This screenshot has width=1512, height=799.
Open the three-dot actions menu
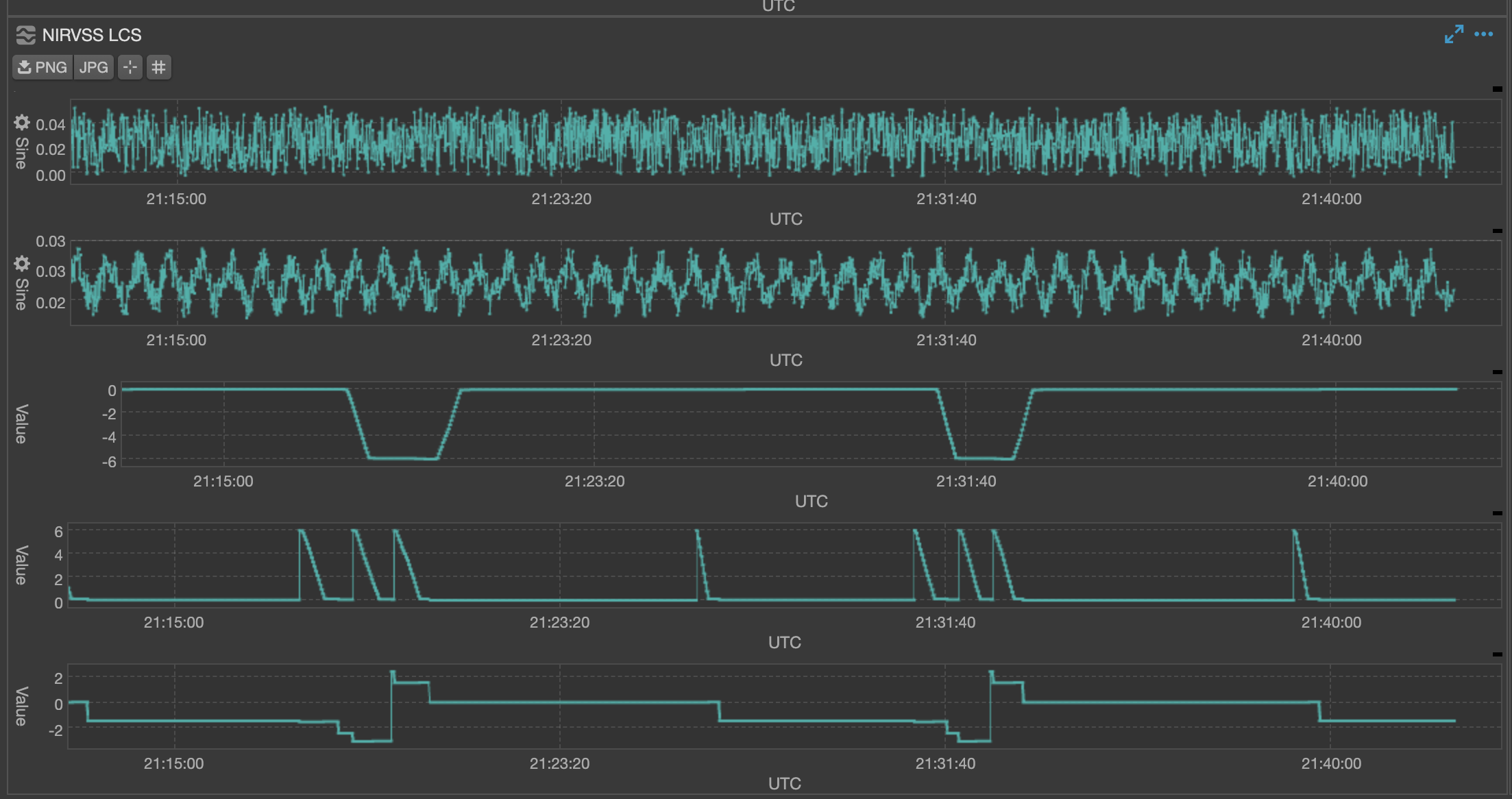1485,34
